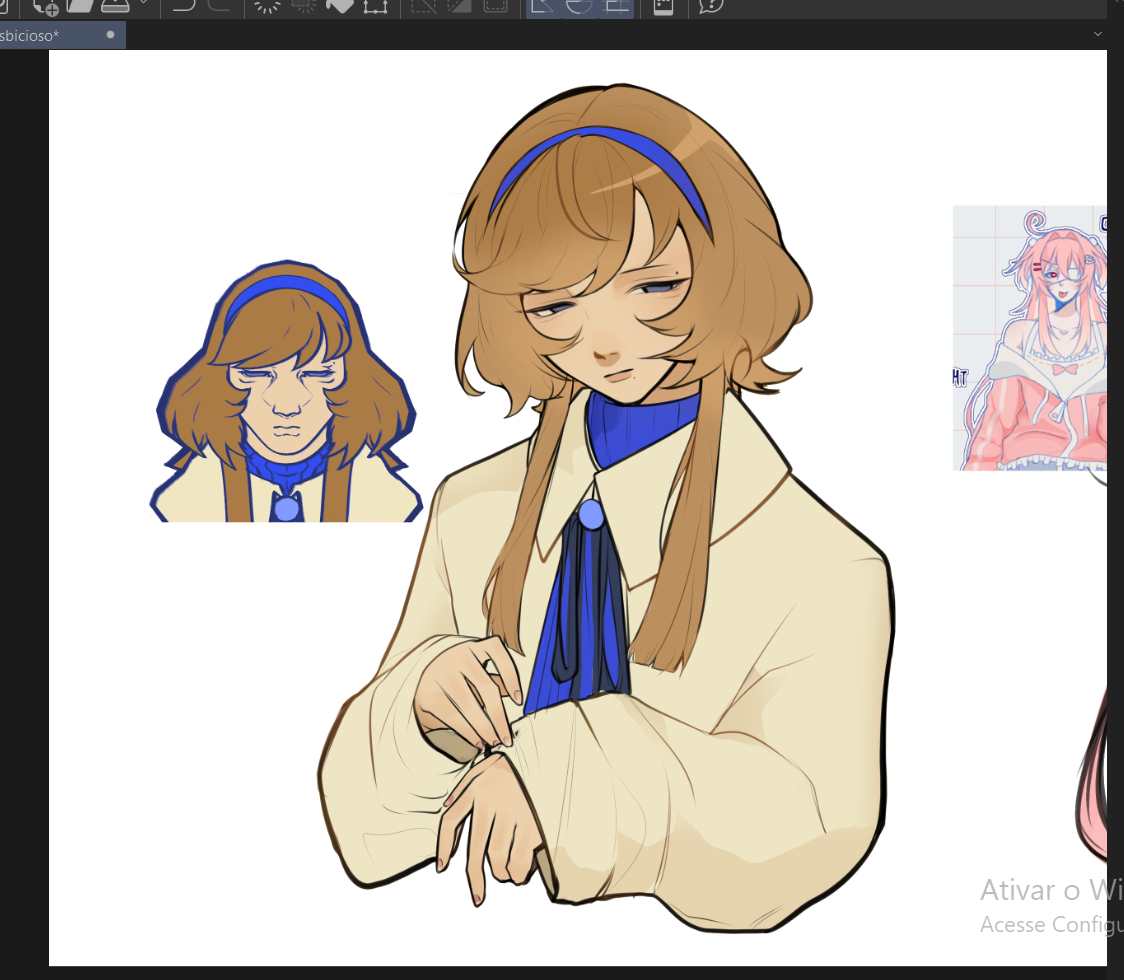Open the Scale/Rotate transform icon
Viewport: 1124px width, 980px height.
click(375, 5)
